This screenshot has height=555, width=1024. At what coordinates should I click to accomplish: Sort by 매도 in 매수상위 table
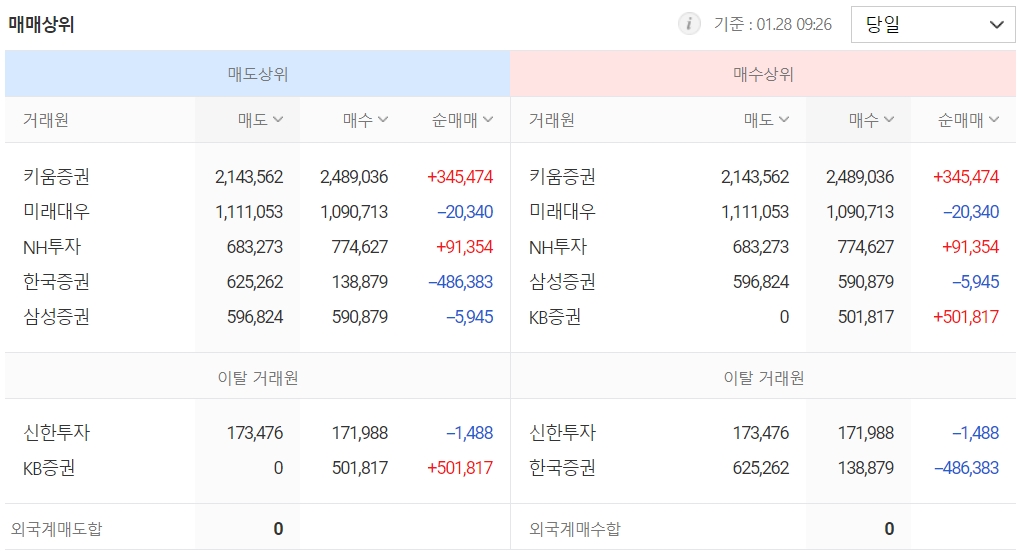(x=766, y=119)
